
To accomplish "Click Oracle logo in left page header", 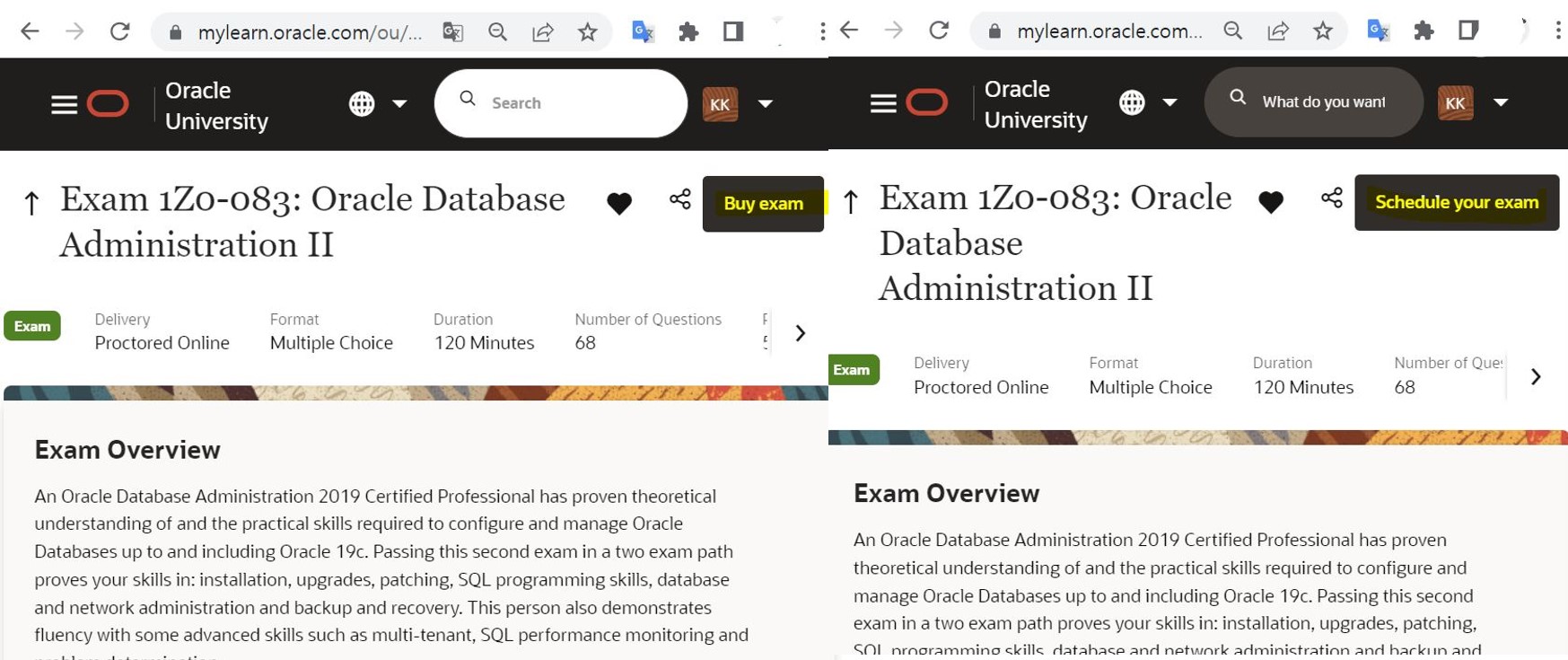I will [x=108, y=104].
